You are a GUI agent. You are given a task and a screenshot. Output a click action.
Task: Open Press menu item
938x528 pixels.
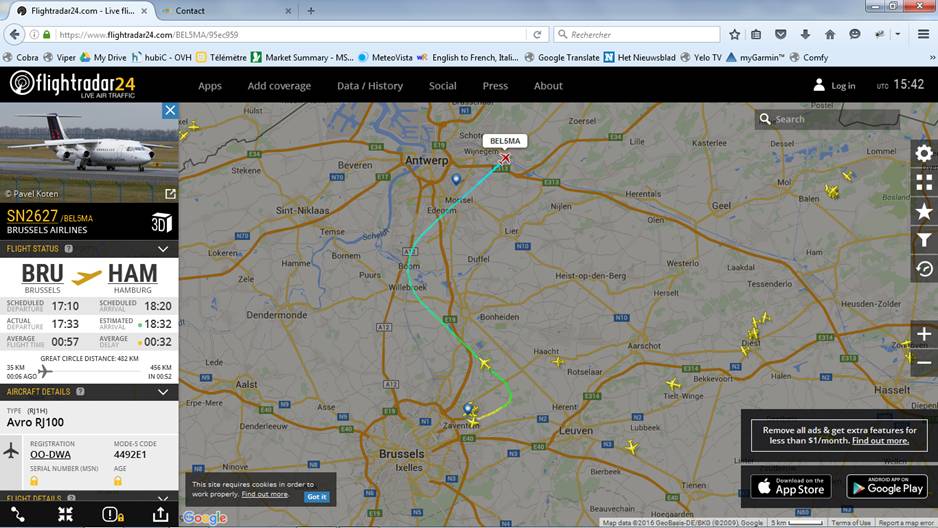(x=495, y=86)
